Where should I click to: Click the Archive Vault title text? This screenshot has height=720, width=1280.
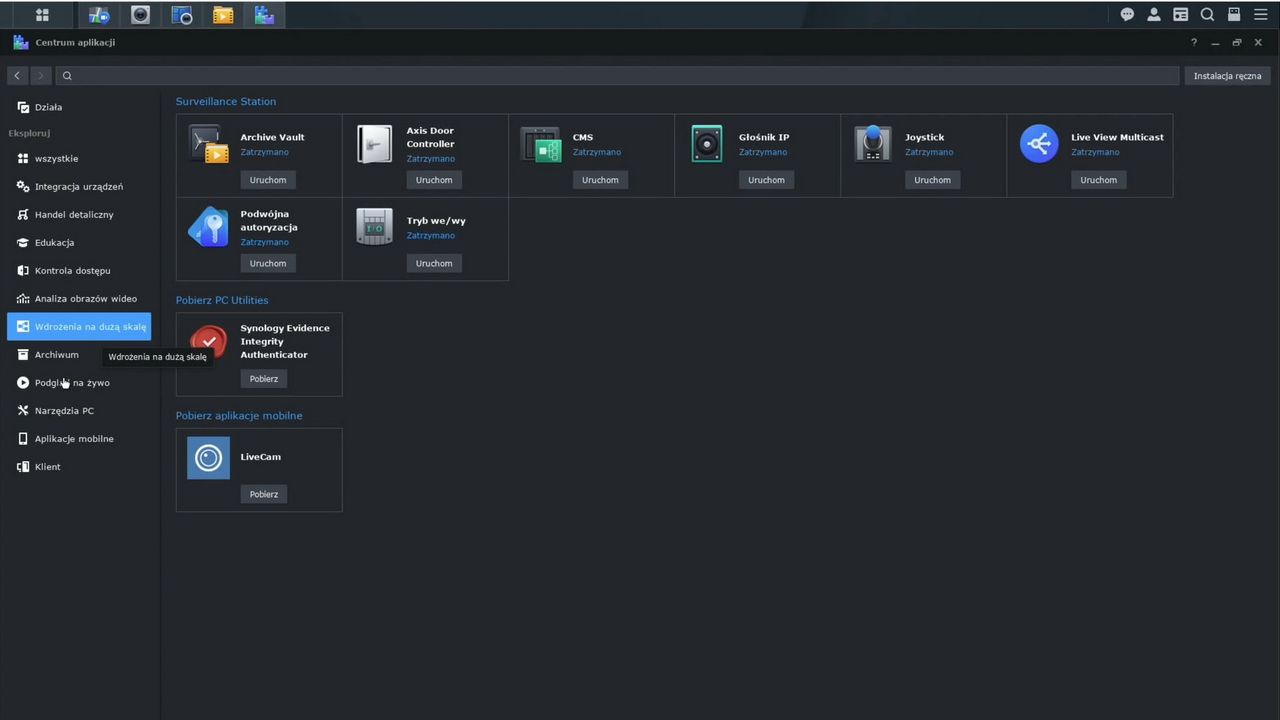point(272,137)
